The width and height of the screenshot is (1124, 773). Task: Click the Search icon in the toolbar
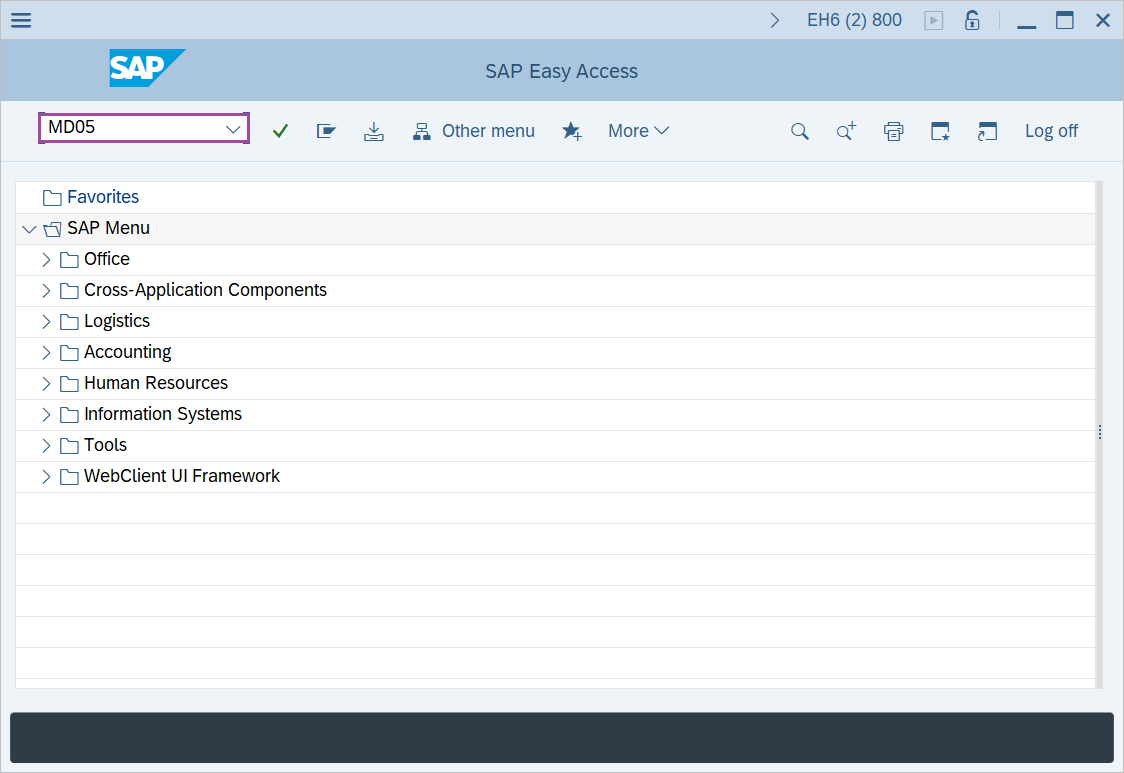tap(799, 130)
